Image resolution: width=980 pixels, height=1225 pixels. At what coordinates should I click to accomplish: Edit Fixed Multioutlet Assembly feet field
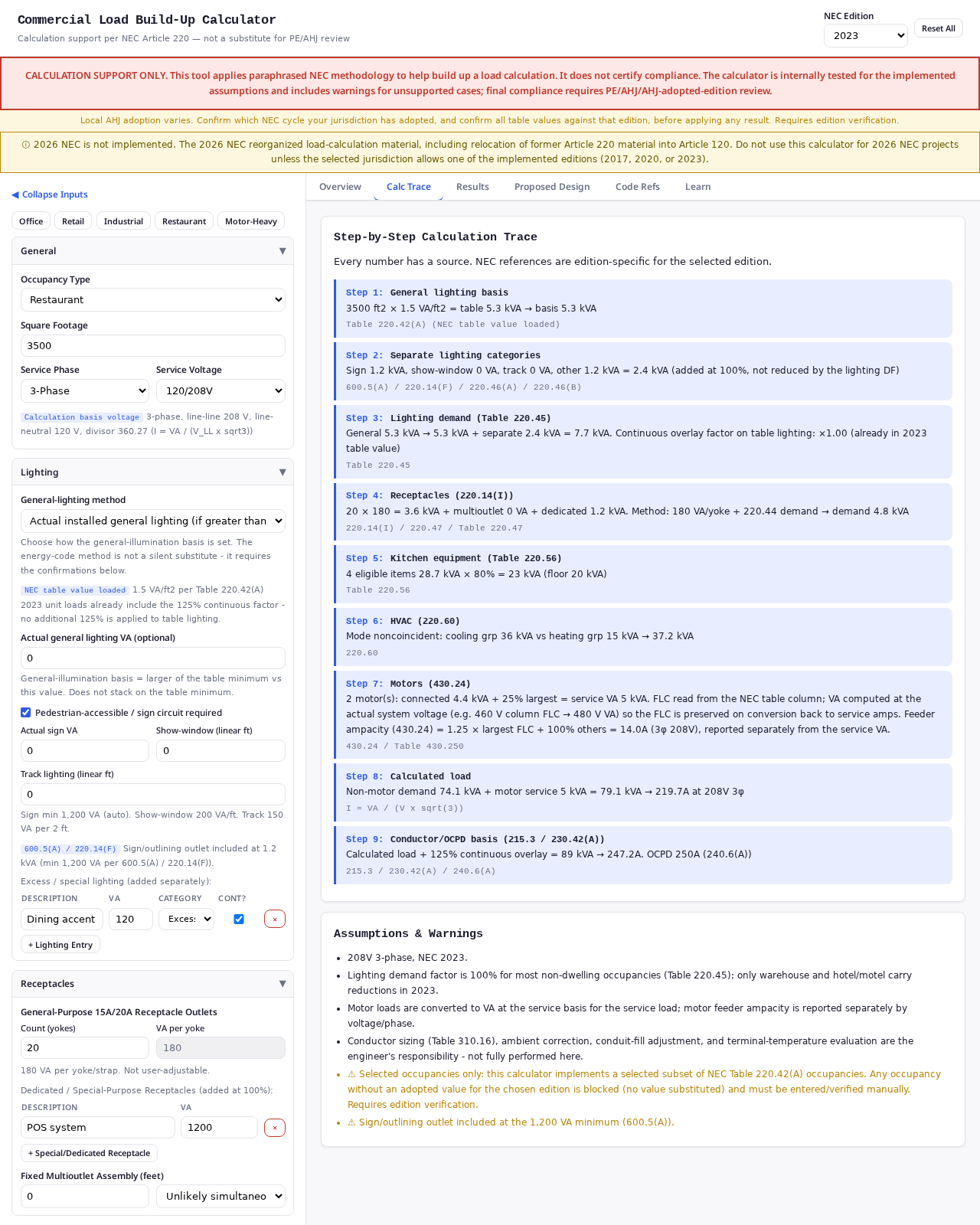click(x=85, y=1196)
